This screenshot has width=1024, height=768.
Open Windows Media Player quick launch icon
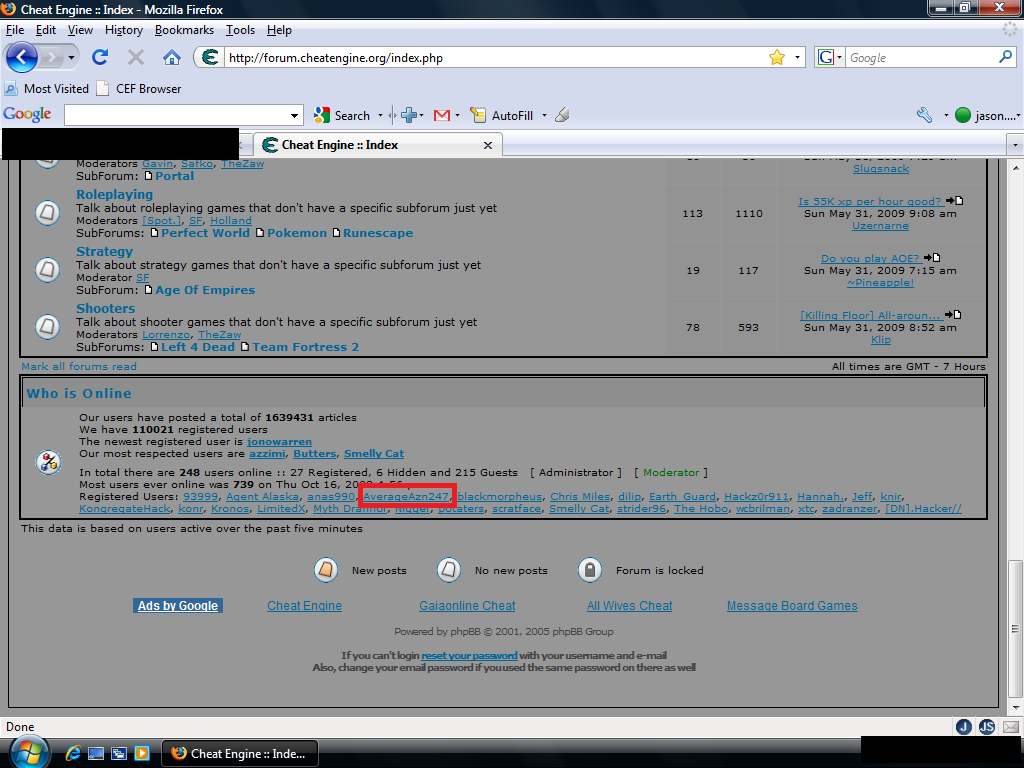(142, 754)
